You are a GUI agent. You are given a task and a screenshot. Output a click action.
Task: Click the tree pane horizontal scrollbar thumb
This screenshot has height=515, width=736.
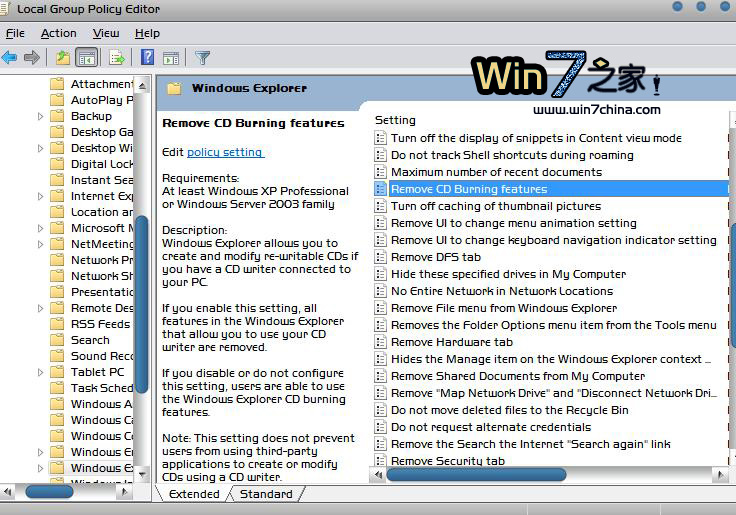tap(49, 492)
